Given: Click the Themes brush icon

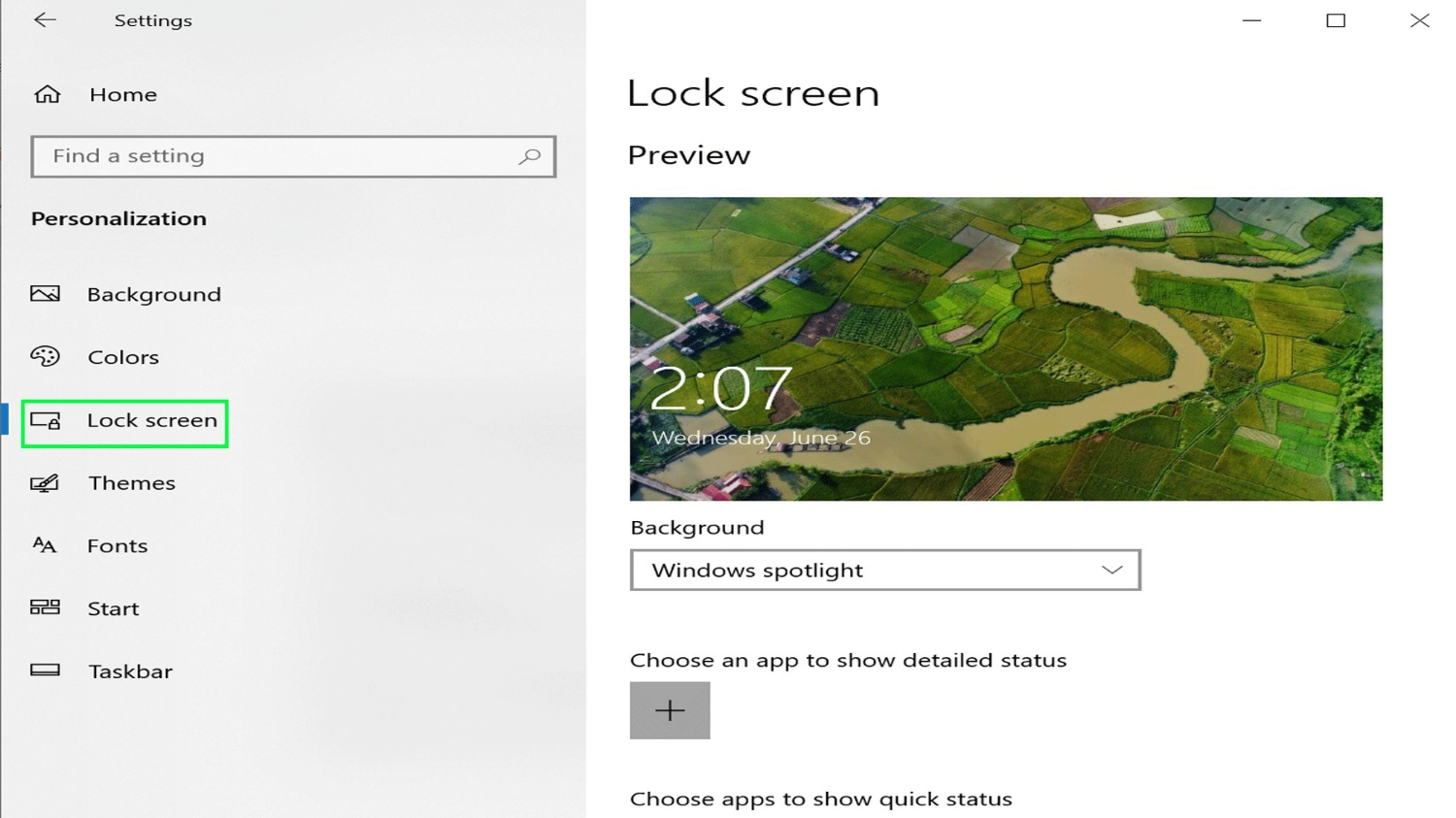Looking at the screenshot, I should pyautogui.click(x=45, y=483).
